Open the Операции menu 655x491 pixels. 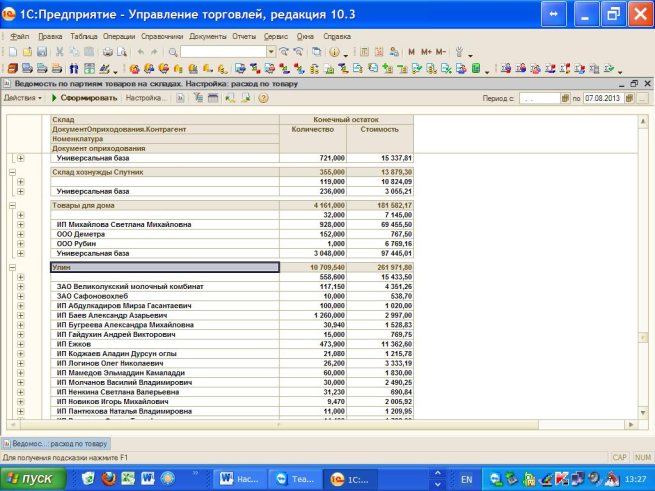tap(119, 36)
